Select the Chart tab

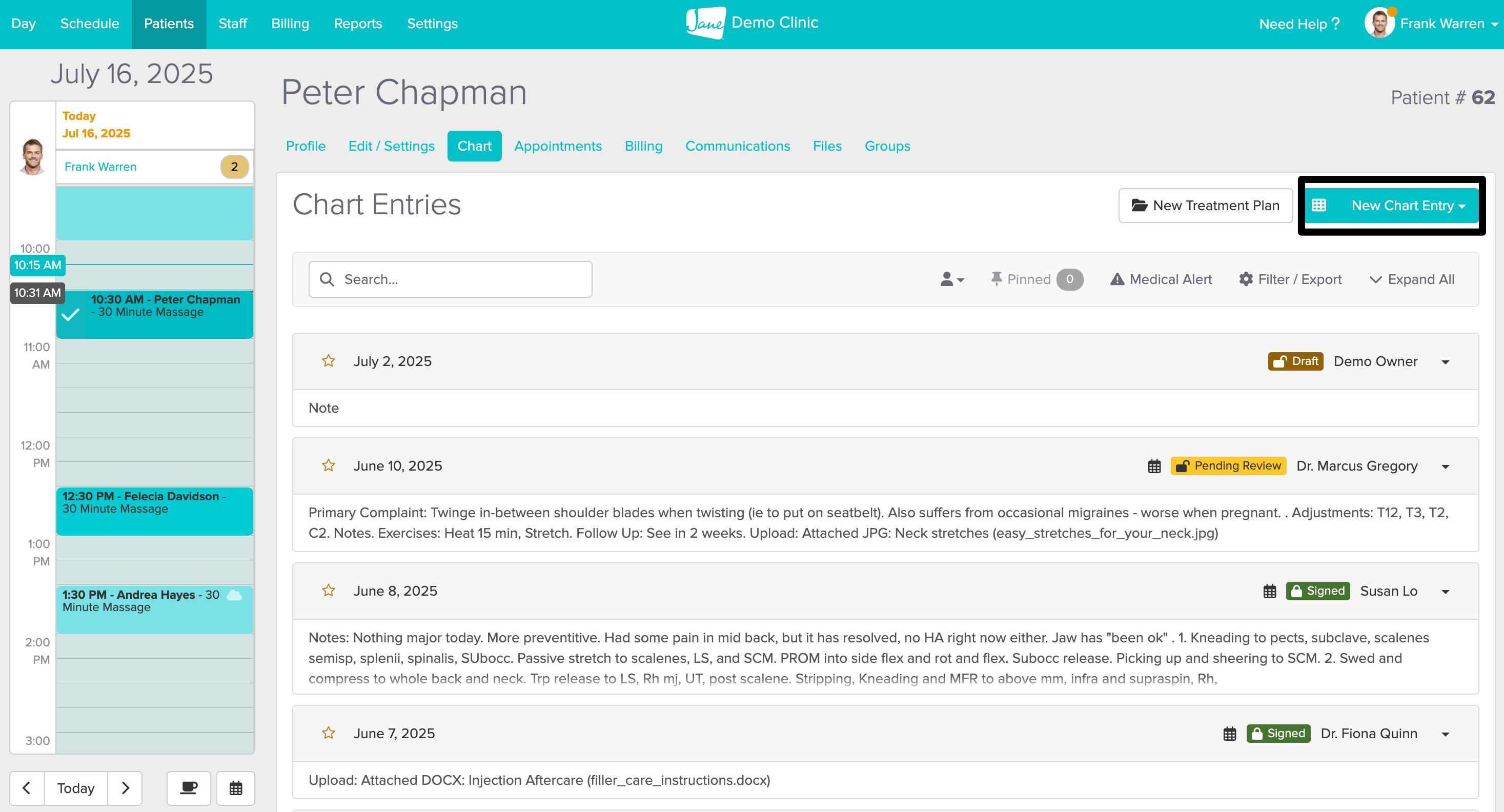tap(475, 146)
